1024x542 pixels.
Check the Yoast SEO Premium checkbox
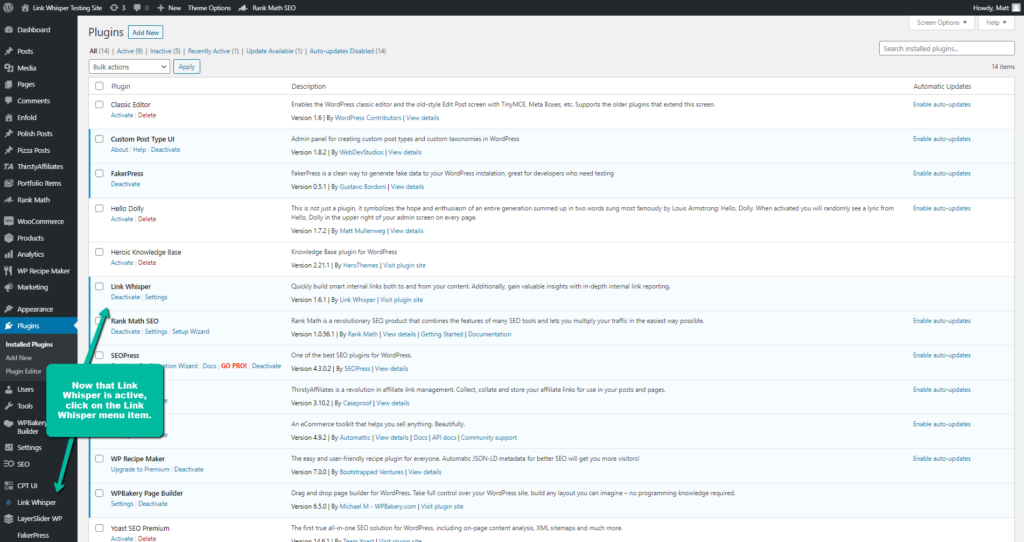click(99, 528)
